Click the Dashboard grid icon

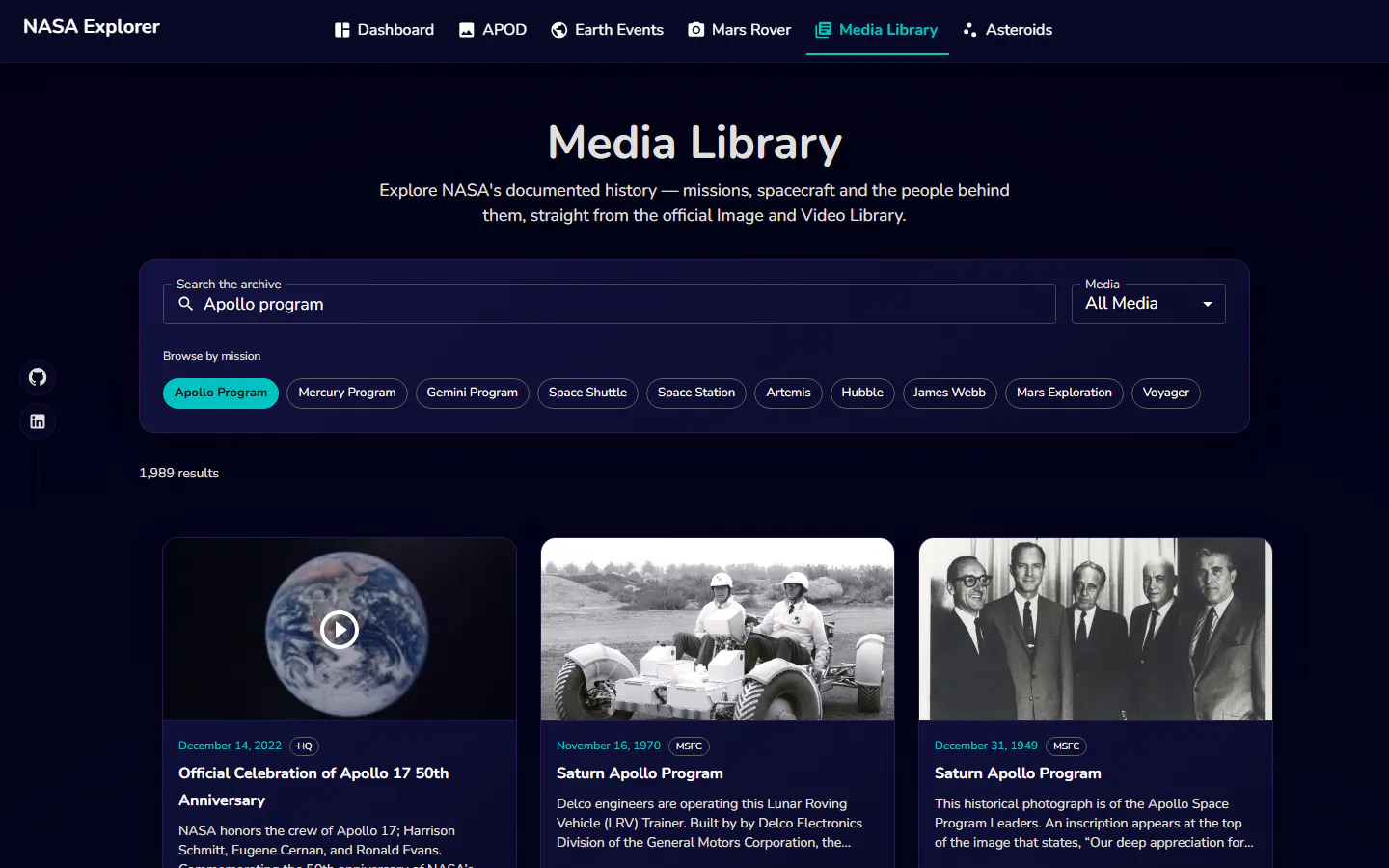pyautogui.click(x=342, y=30)
